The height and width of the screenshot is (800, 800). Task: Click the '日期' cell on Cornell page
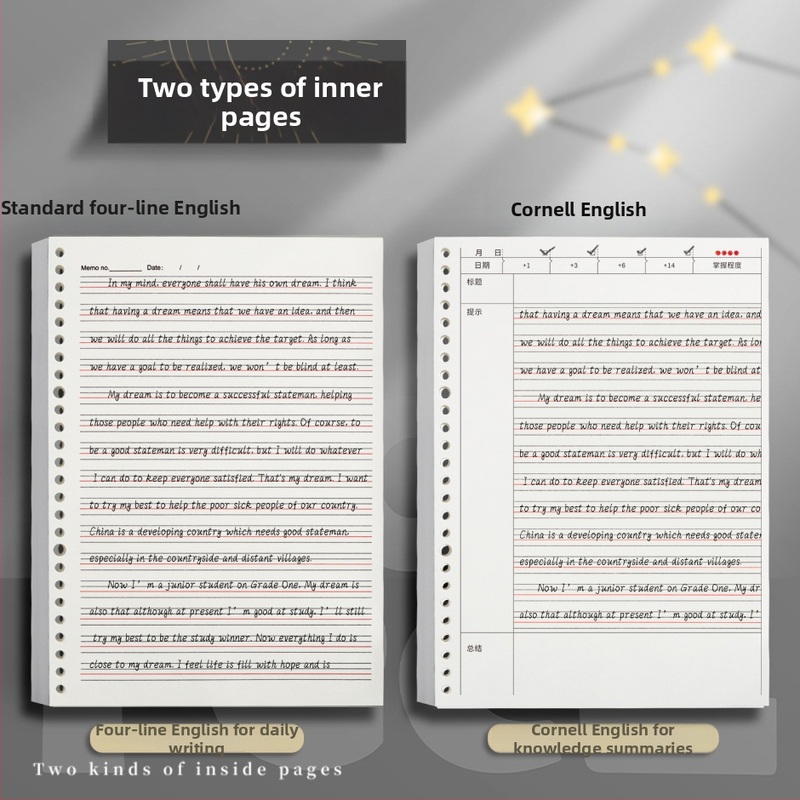pyautogui.click(x=482, y=265)
